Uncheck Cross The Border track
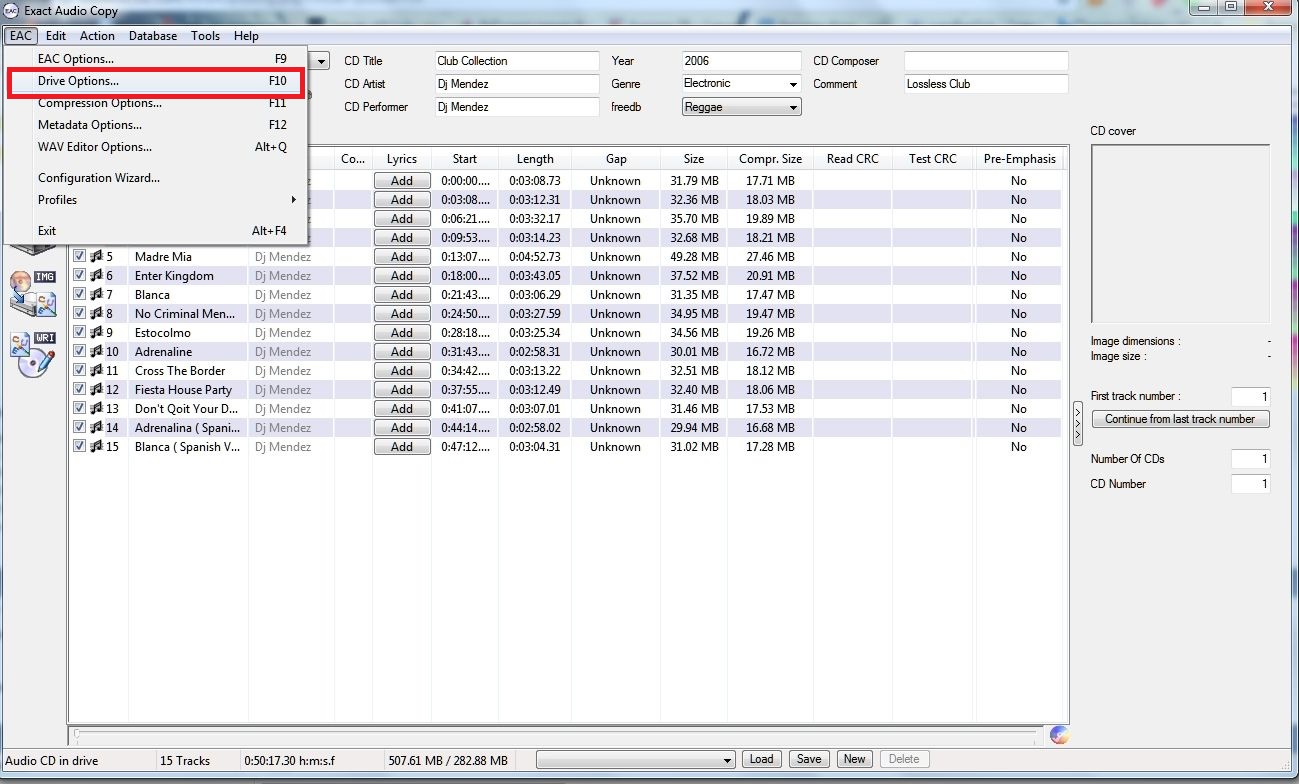The height and width of the screenshot is (784, 1299). pyautogui.click(x=80, y=371)
